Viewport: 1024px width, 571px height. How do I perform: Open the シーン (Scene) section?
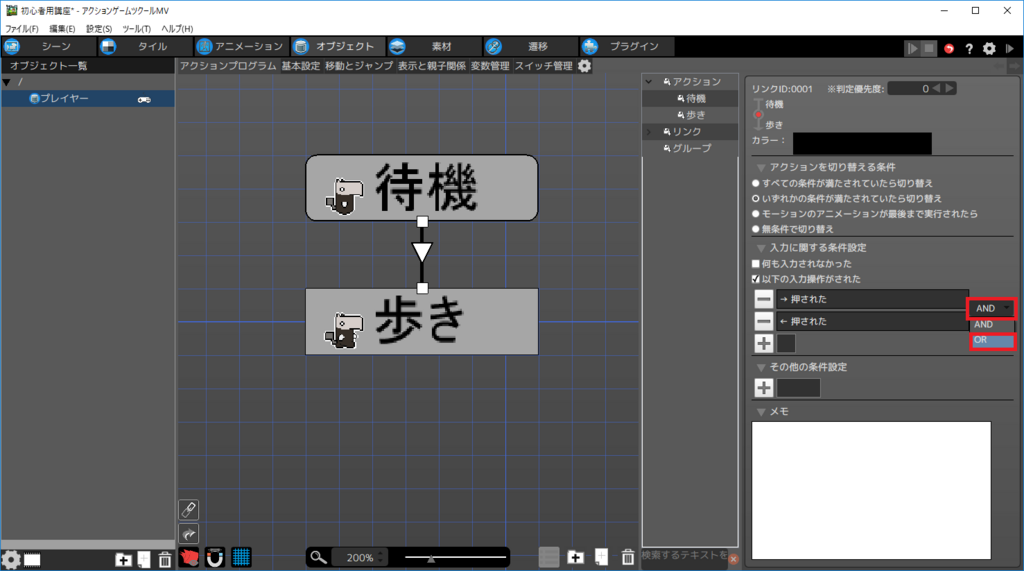pos(48,46)
